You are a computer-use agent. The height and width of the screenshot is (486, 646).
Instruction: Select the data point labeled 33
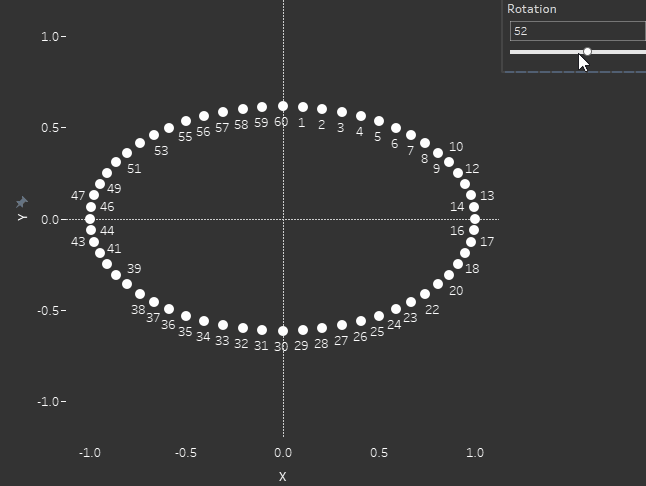tap(223, 325)
